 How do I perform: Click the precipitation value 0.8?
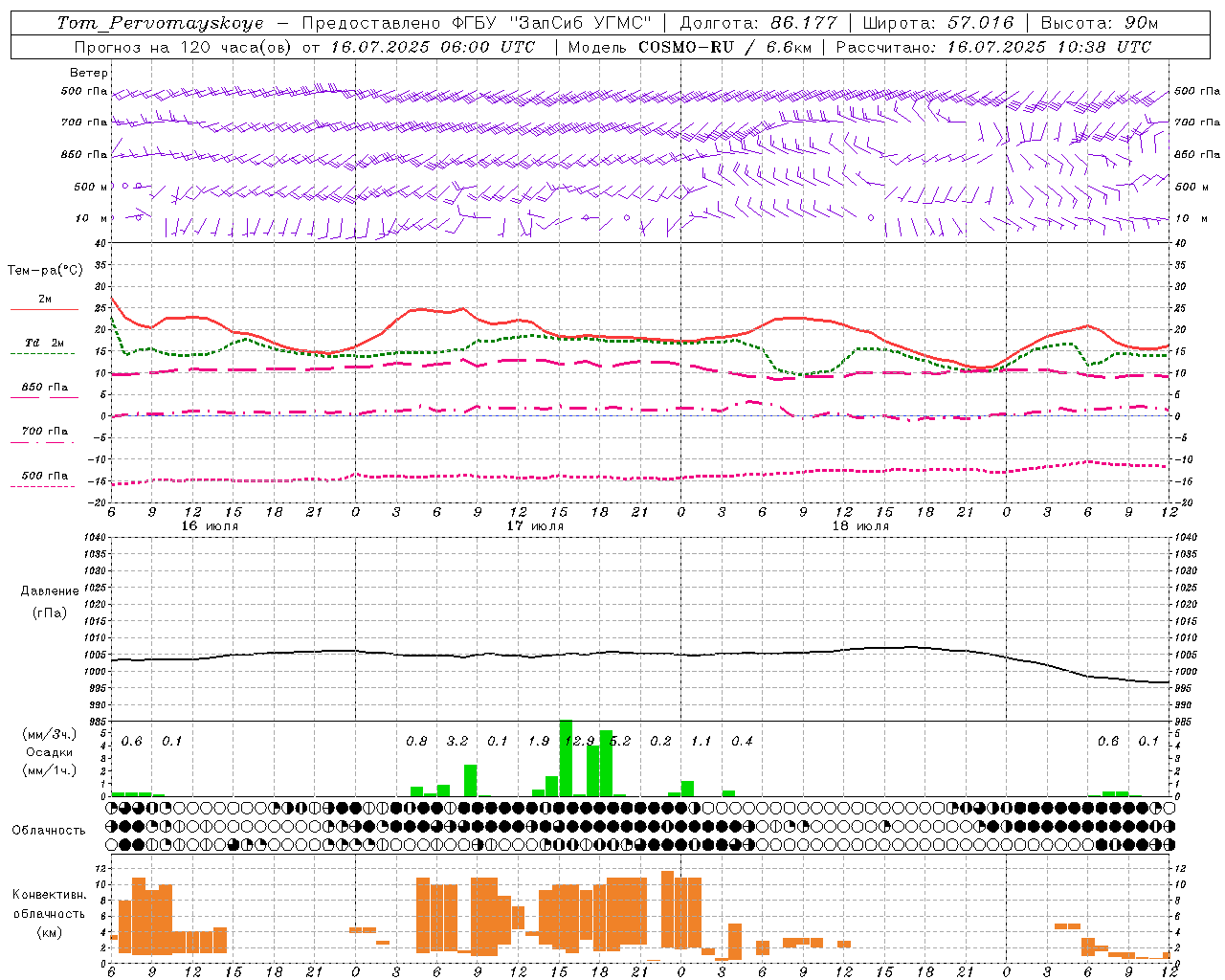click(x=416, y=741)
